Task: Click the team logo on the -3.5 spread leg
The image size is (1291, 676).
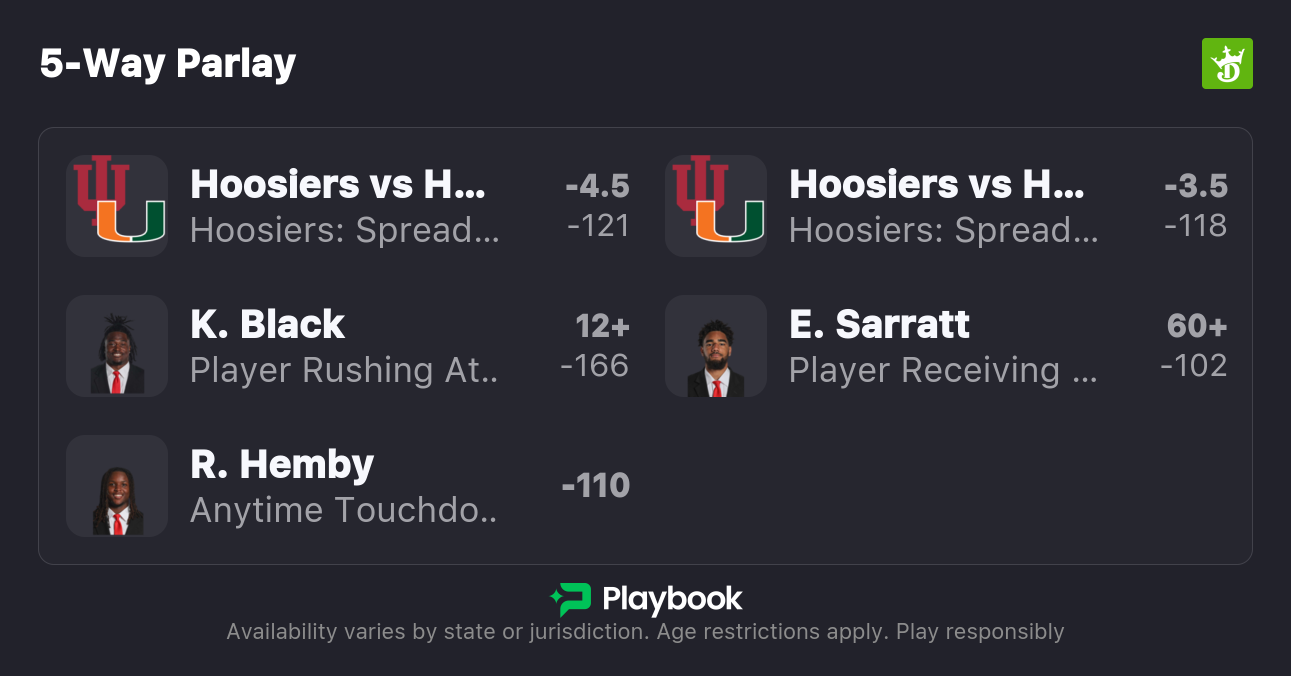Action: click(715, 206)
